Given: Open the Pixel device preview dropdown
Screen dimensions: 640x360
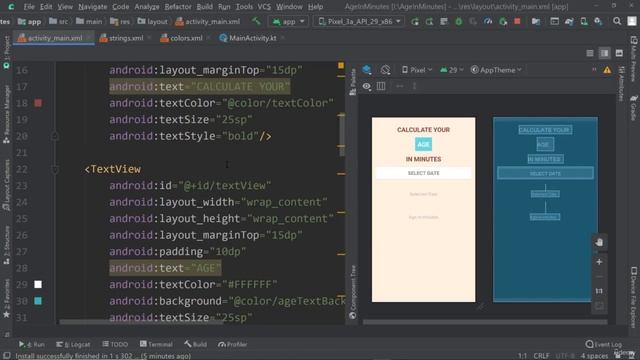Looking at the screenshot, I should (417, 70).
